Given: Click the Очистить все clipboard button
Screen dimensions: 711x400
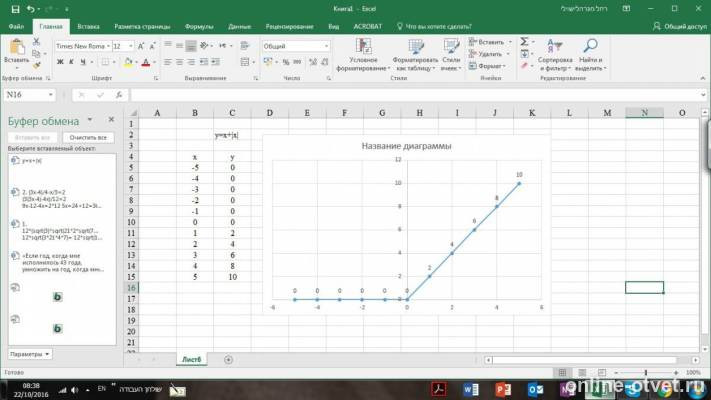Looking at the screenshot, I should pyautogui.click(x=88, y=137).
